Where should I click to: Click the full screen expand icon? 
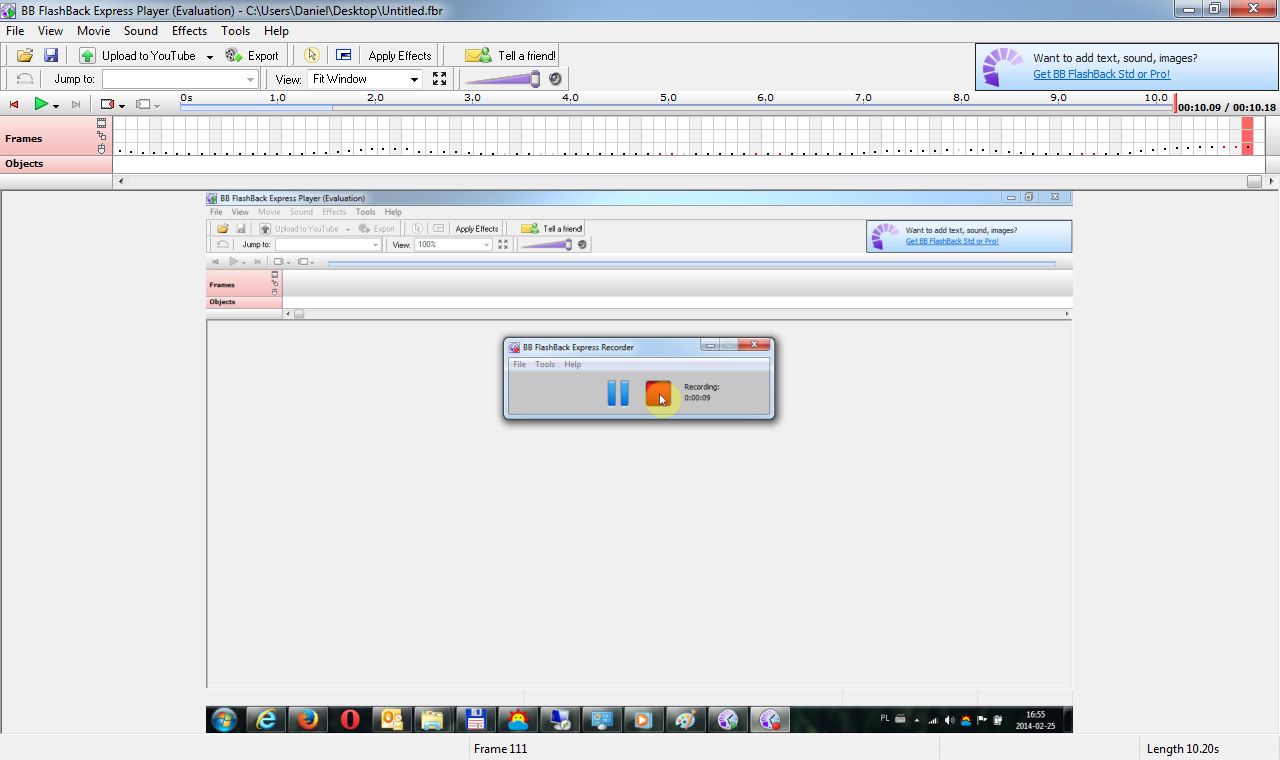[x=439, y=79]
